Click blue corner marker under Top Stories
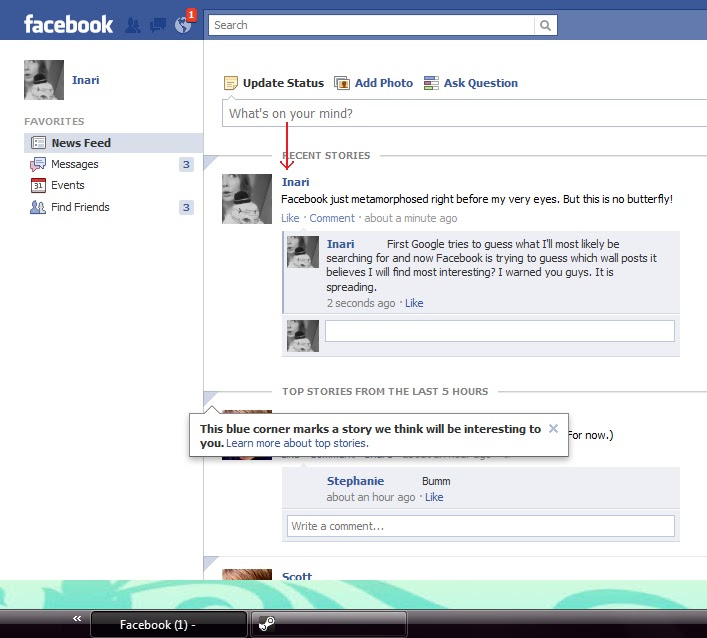Image resolution: width=707 pixels, height=638 pixels. coord(211,399)
